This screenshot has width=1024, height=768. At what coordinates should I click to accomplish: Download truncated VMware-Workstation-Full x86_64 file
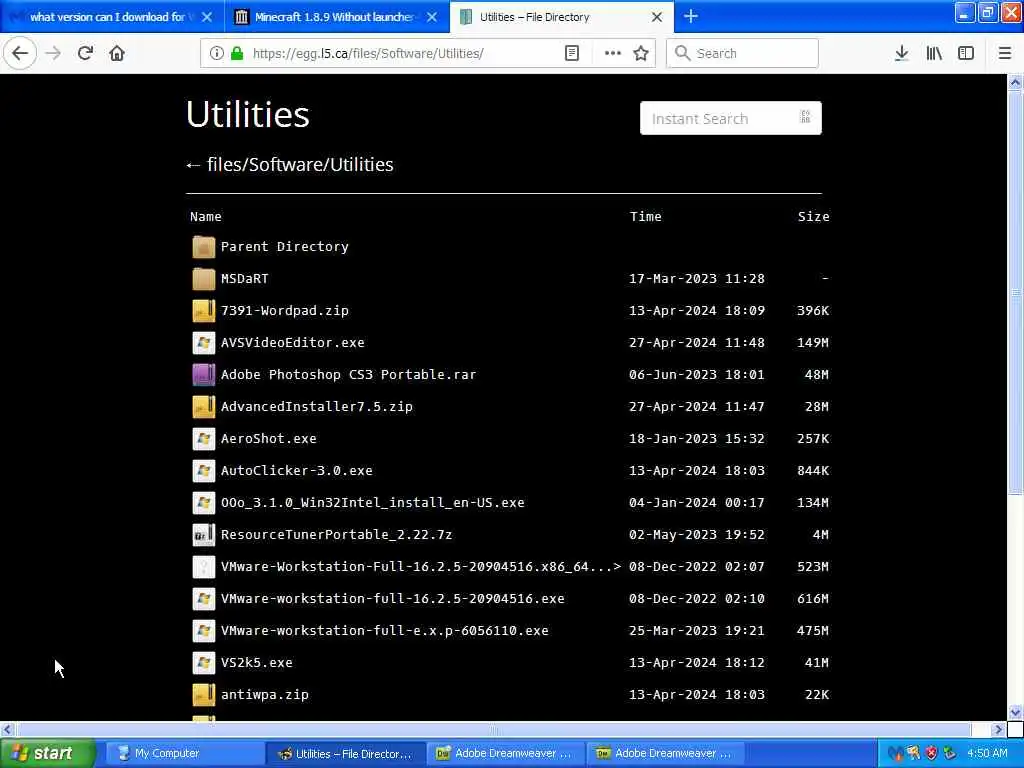[421, 567]
